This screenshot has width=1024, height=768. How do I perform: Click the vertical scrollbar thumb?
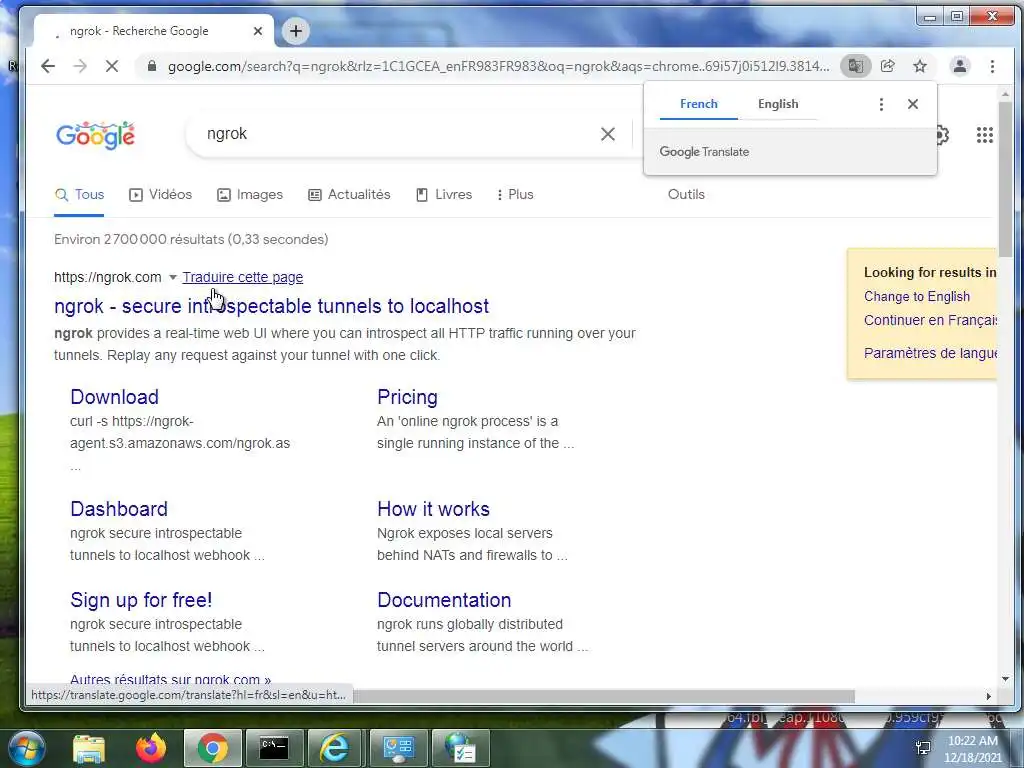[1005, 180]
